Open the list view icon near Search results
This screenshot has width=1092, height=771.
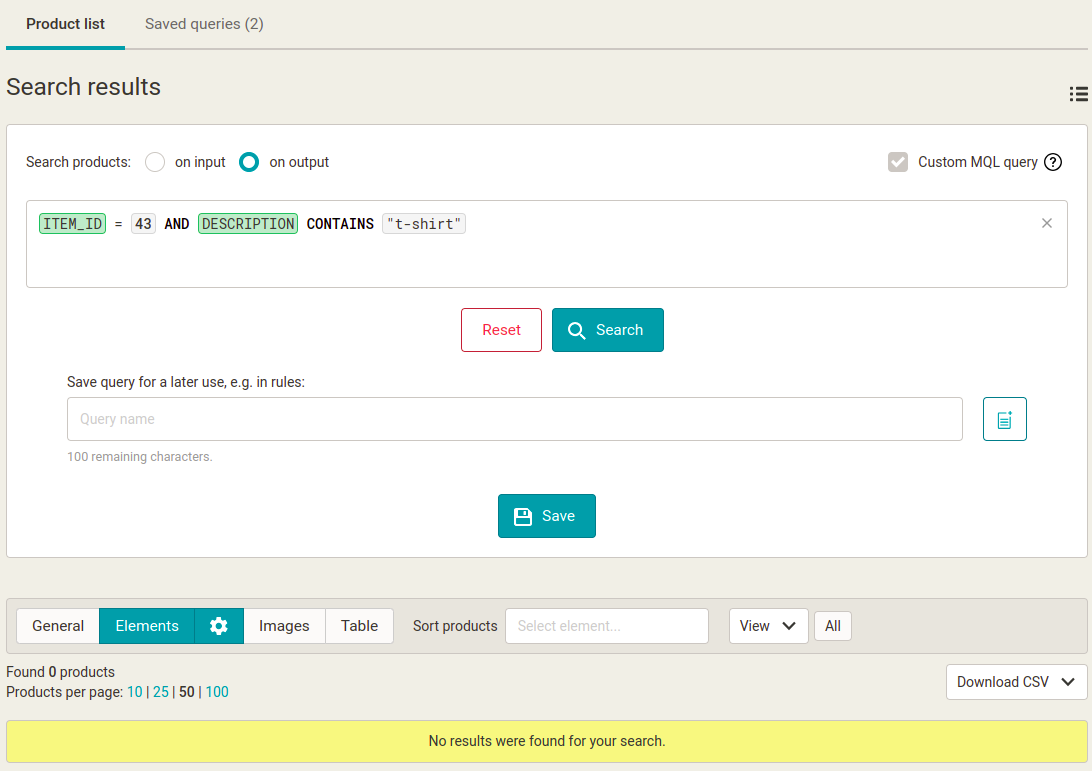(x=1078, y=94)
